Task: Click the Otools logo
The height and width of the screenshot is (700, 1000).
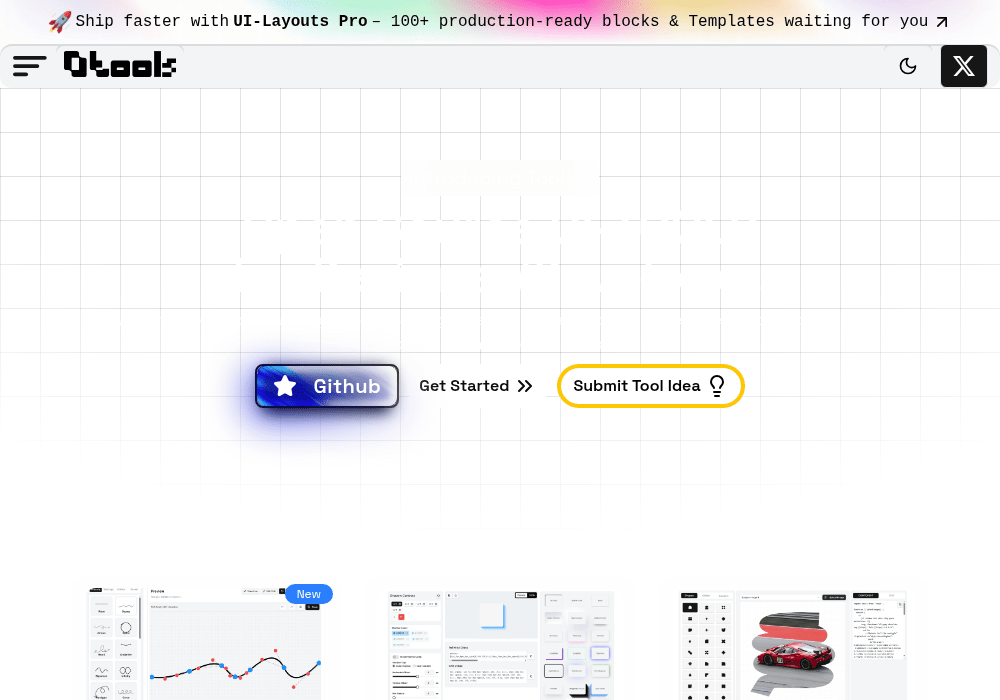Action: 120,64
